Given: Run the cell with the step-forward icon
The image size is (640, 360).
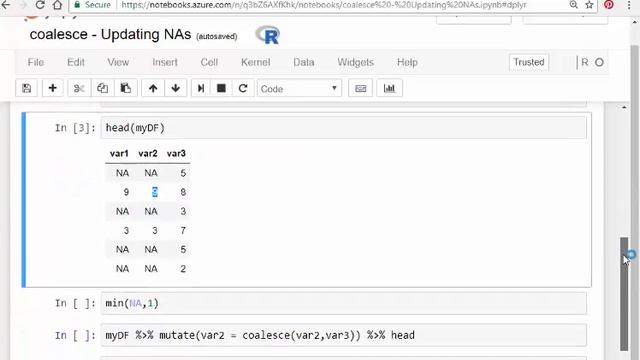Looking at the screenshot, I should pyautogui.click(x=201, y=88).
